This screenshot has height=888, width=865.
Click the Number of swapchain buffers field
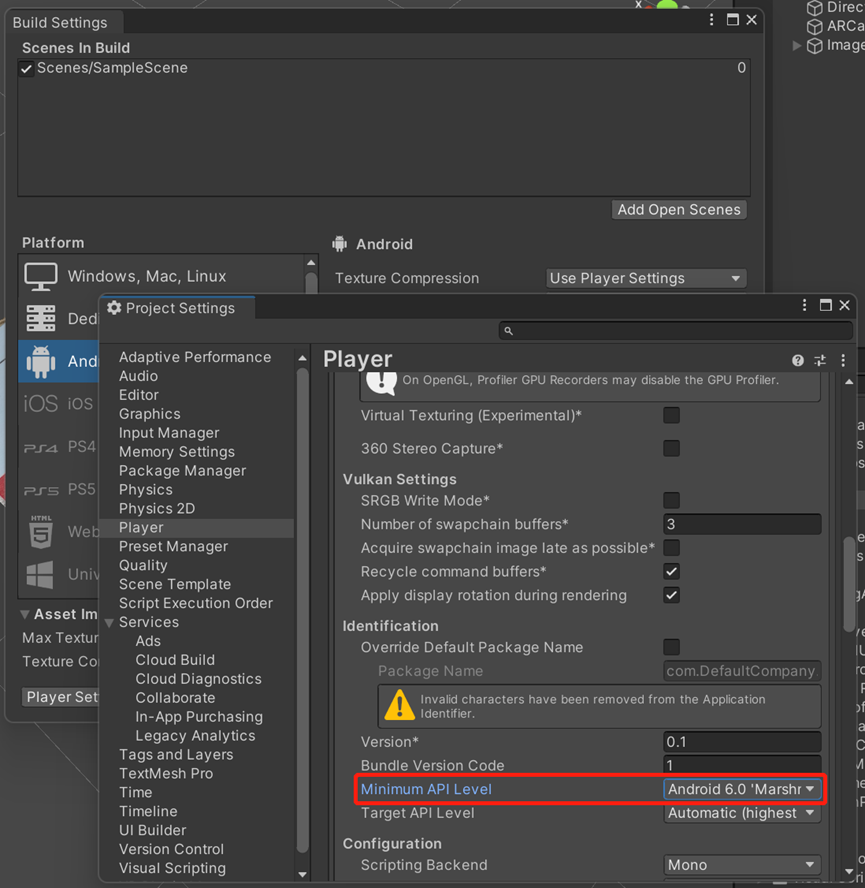(x=742, y=524)
